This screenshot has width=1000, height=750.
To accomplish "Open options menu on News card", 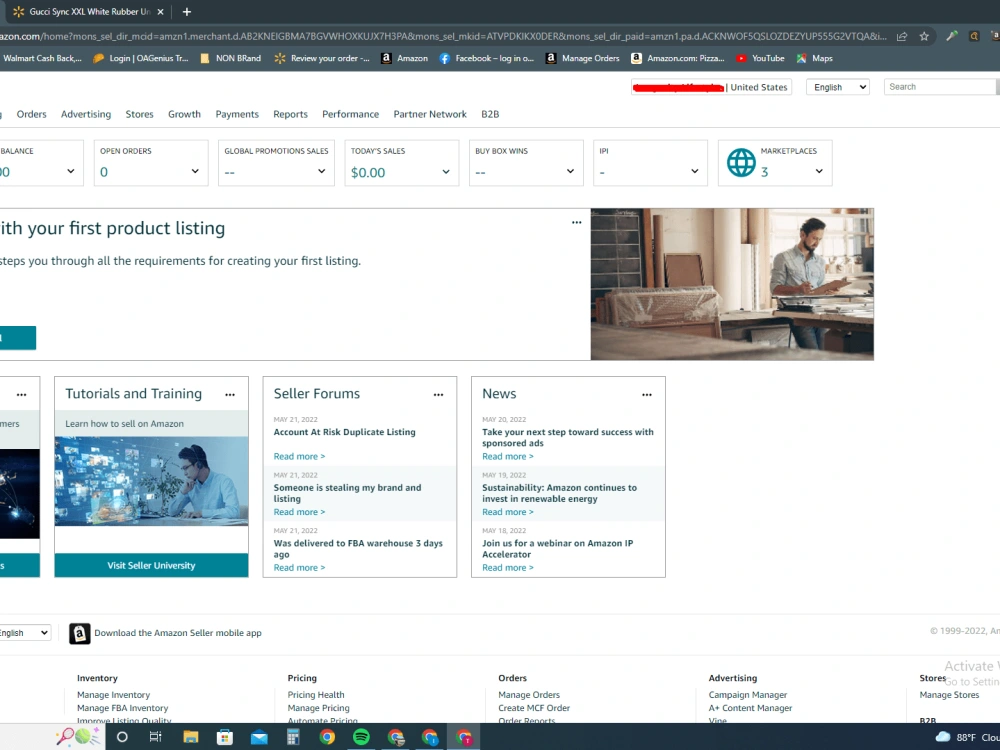I will tap(647, 395).
